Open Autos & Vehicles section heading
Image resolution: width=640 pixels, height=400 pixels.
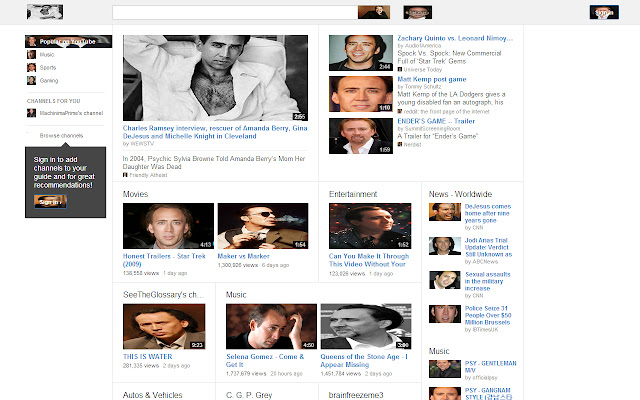point(153,395)
